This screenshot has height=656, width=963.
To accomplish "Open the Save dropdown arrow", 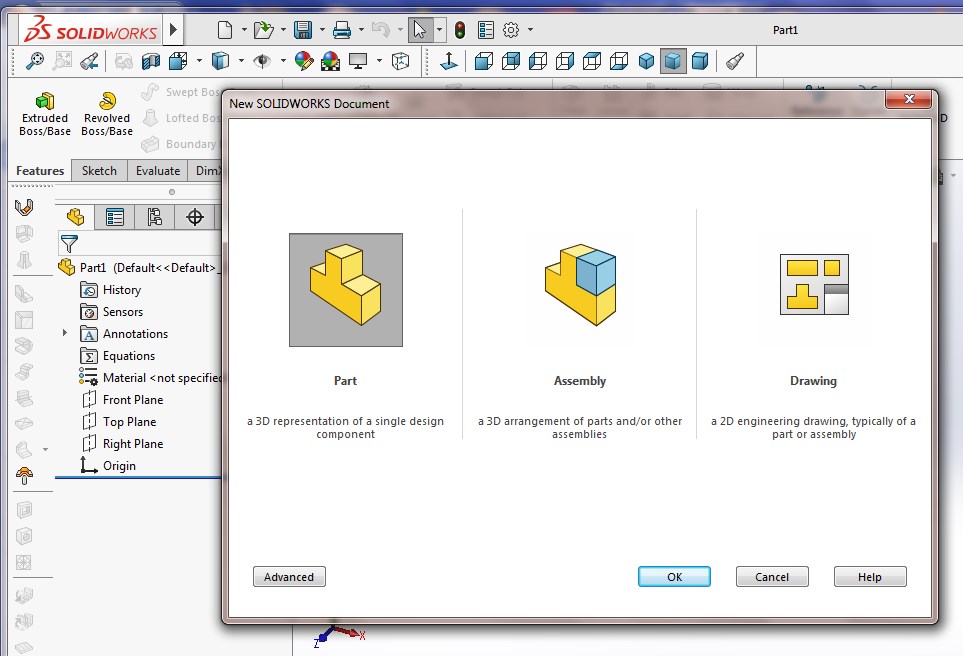I will (x=322, y=29).
